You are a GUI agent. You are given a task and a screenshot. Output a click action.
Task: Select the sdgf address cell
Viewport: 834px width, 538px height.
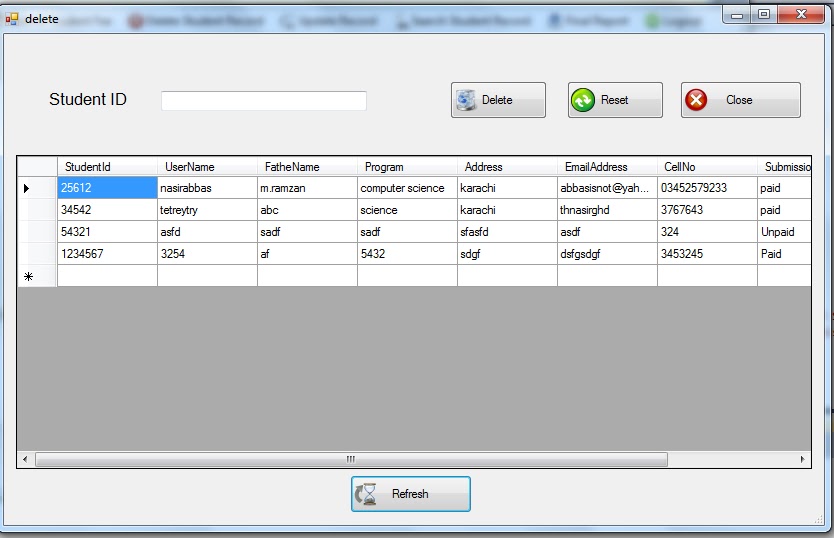tap(507, 253)
